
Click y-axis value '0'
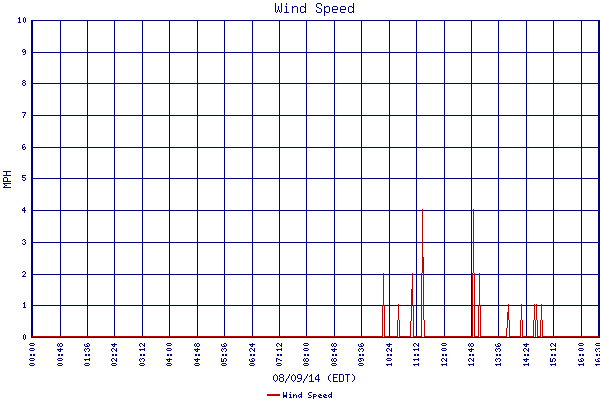[x=24, y=337]
